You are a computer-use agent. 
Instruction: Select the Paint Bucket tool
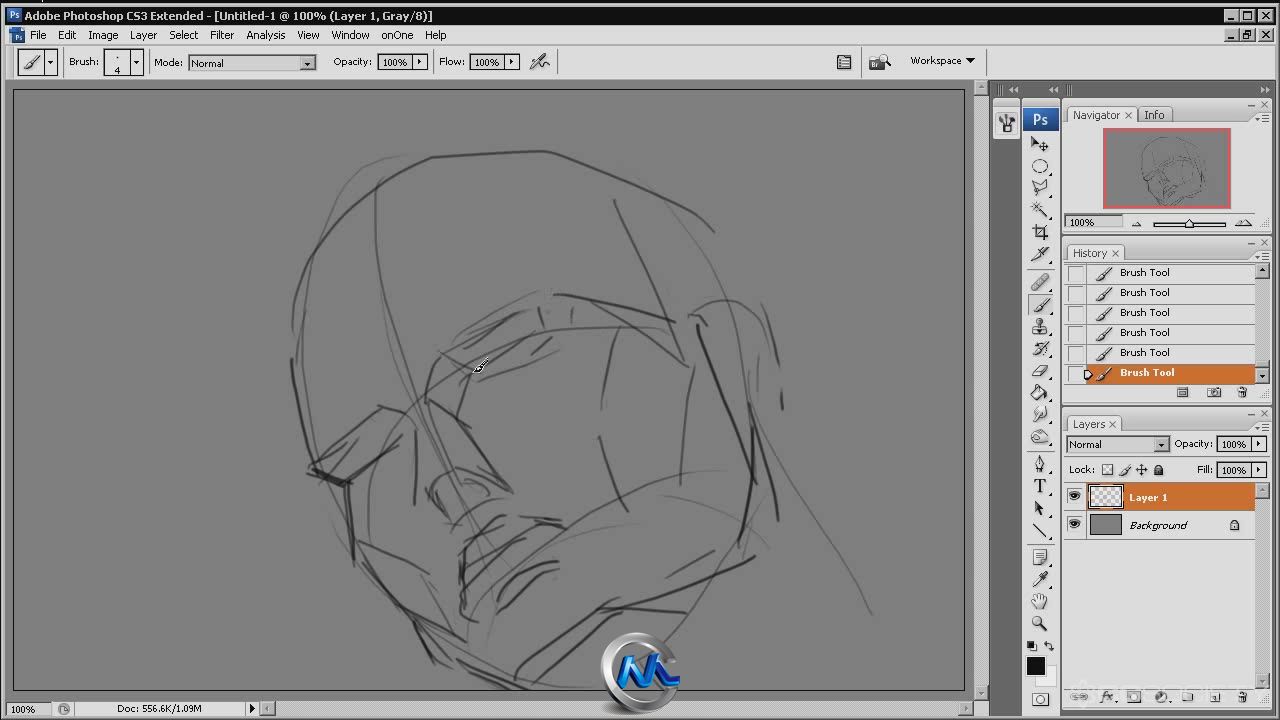click(1040, 393)
